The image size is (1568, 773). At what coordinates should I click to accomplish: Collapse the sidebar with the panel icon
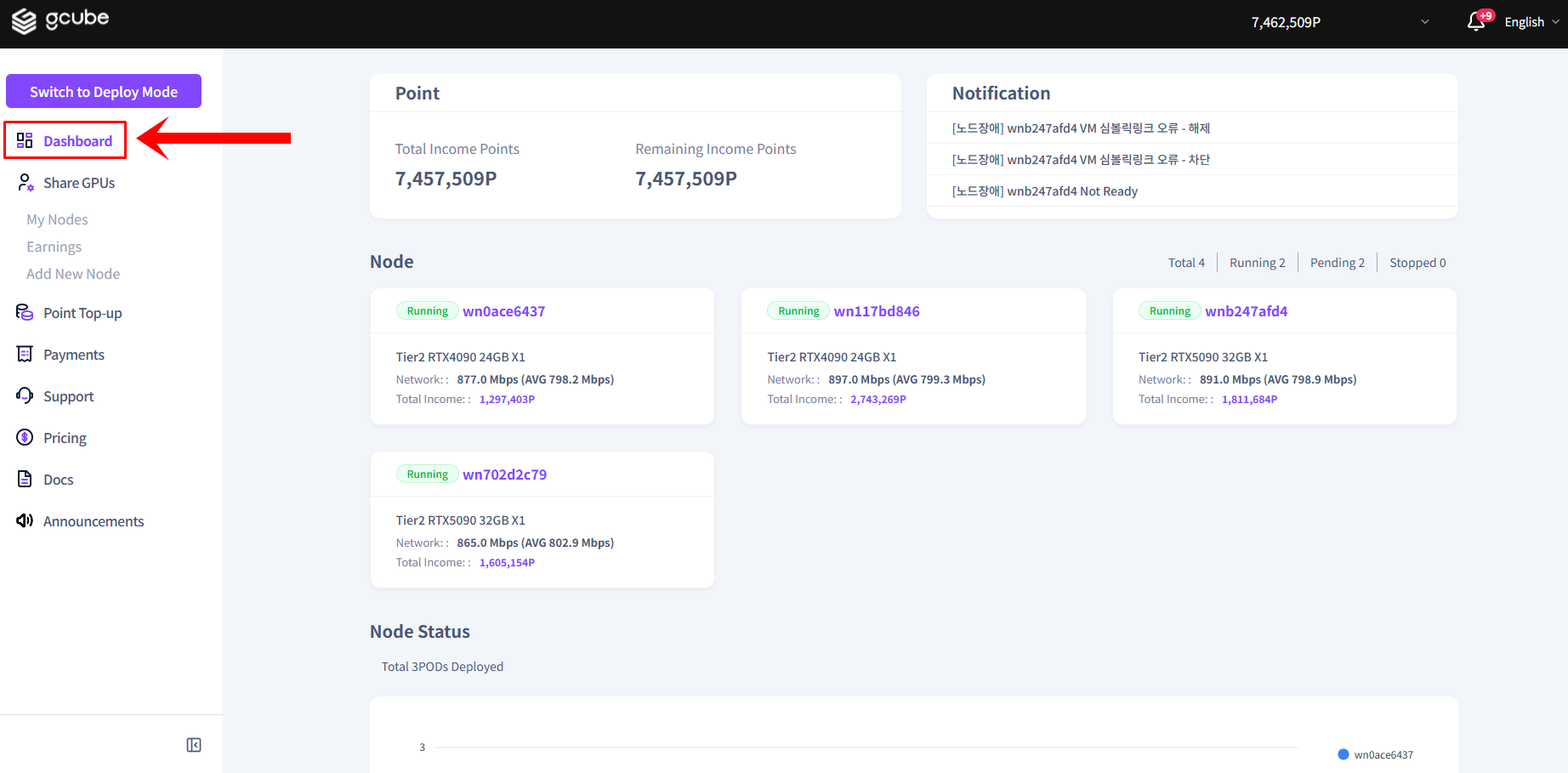click(194, 745)
